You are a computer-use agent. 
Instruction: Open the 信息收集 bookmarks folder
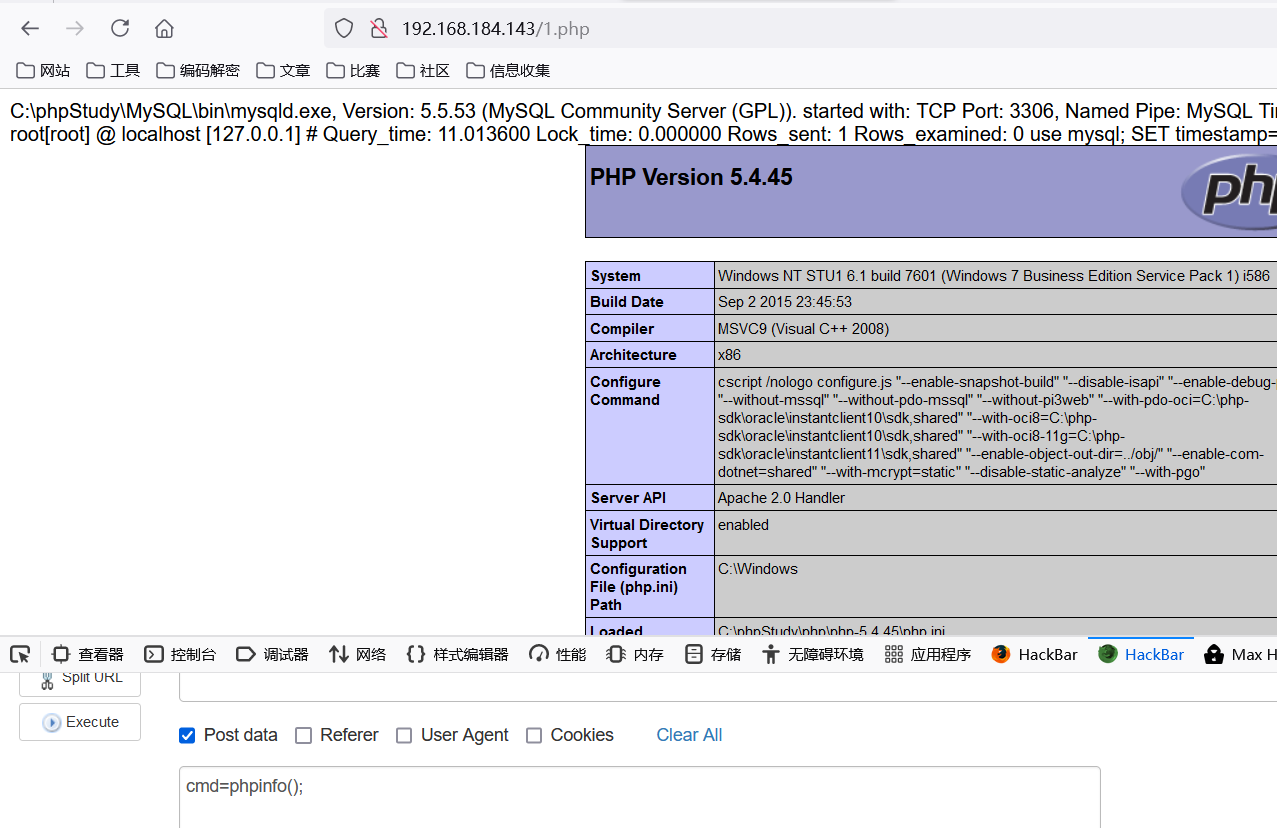(508, 70)
